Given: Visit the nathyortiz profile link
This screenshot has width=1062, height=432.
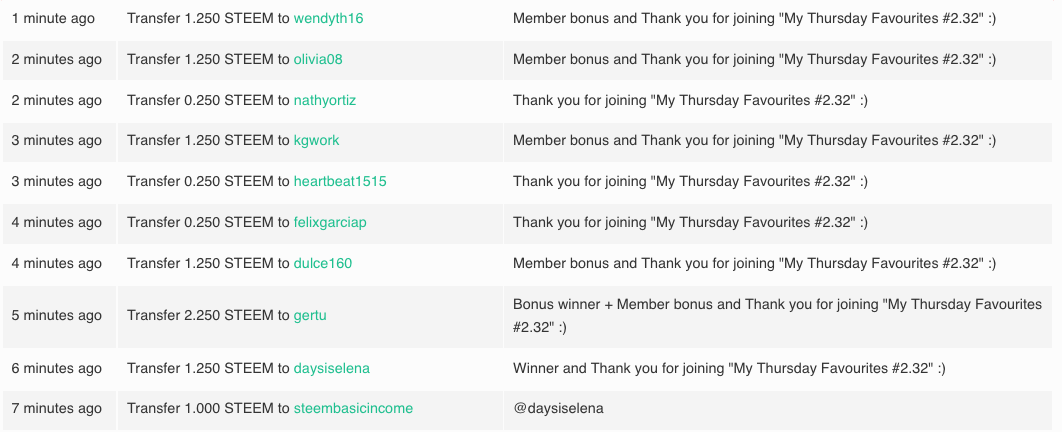Looking at the screenshot, I should point(324,100).
